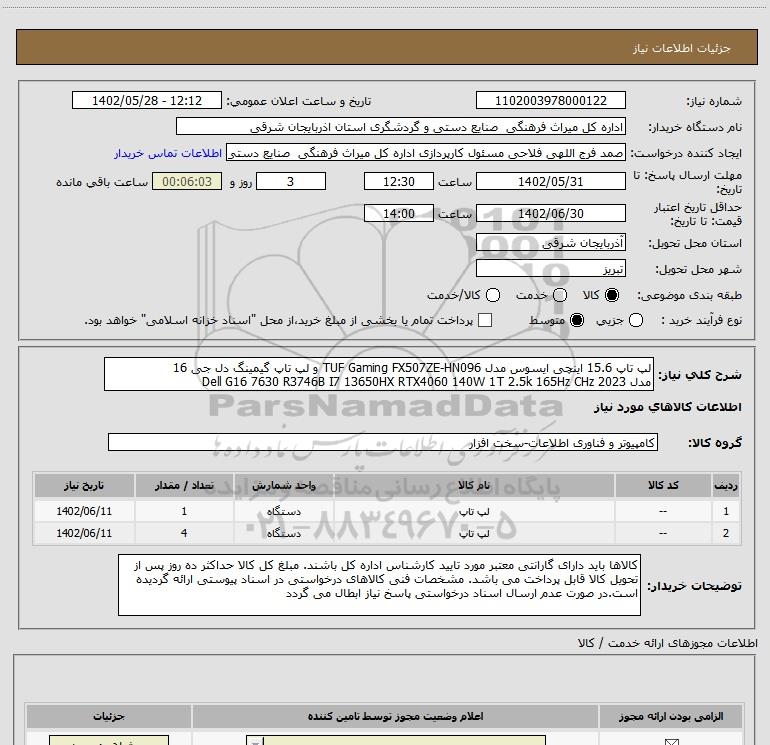
Task: Click the الزامی بودن ارائه مجوز header
Action: click(x=671, y=717)
